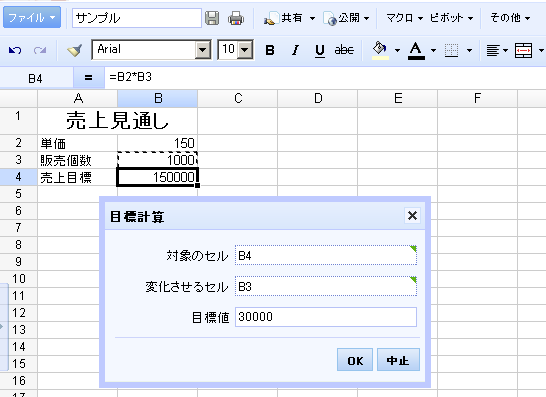Select row 10 header

[18, 279]
